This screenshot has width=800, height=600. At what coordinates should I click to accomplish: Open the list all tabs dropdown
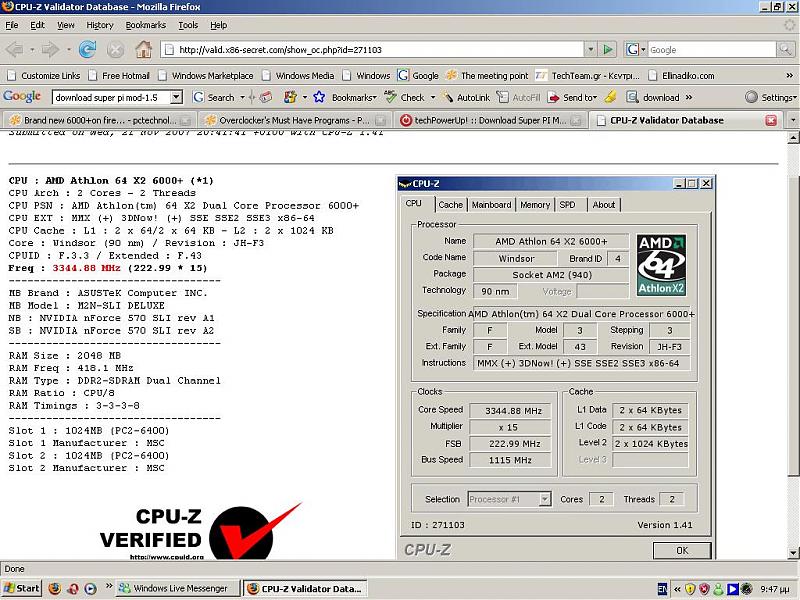(x=792, y=120)
